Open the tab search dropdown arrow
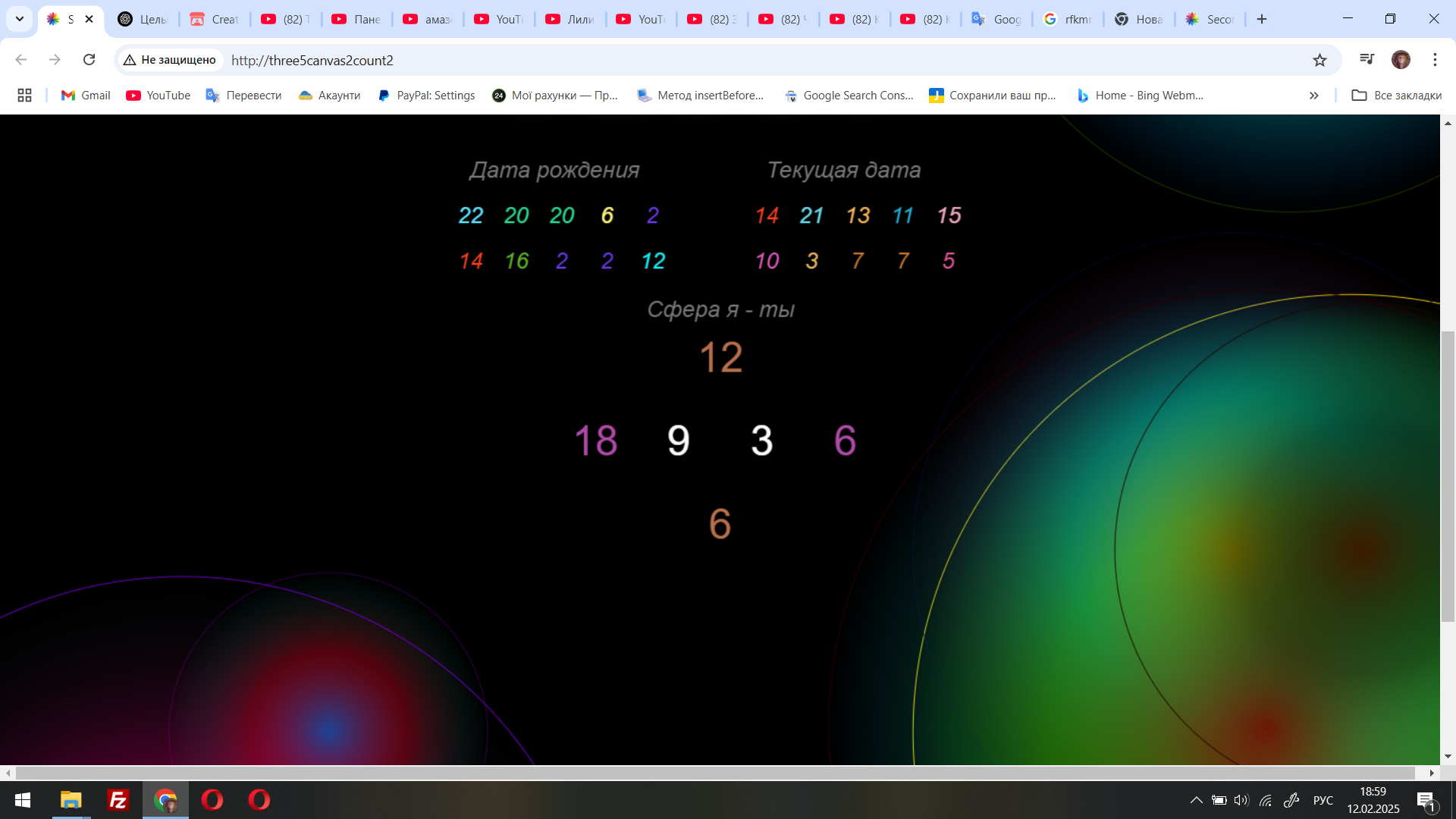 (20, 19)
